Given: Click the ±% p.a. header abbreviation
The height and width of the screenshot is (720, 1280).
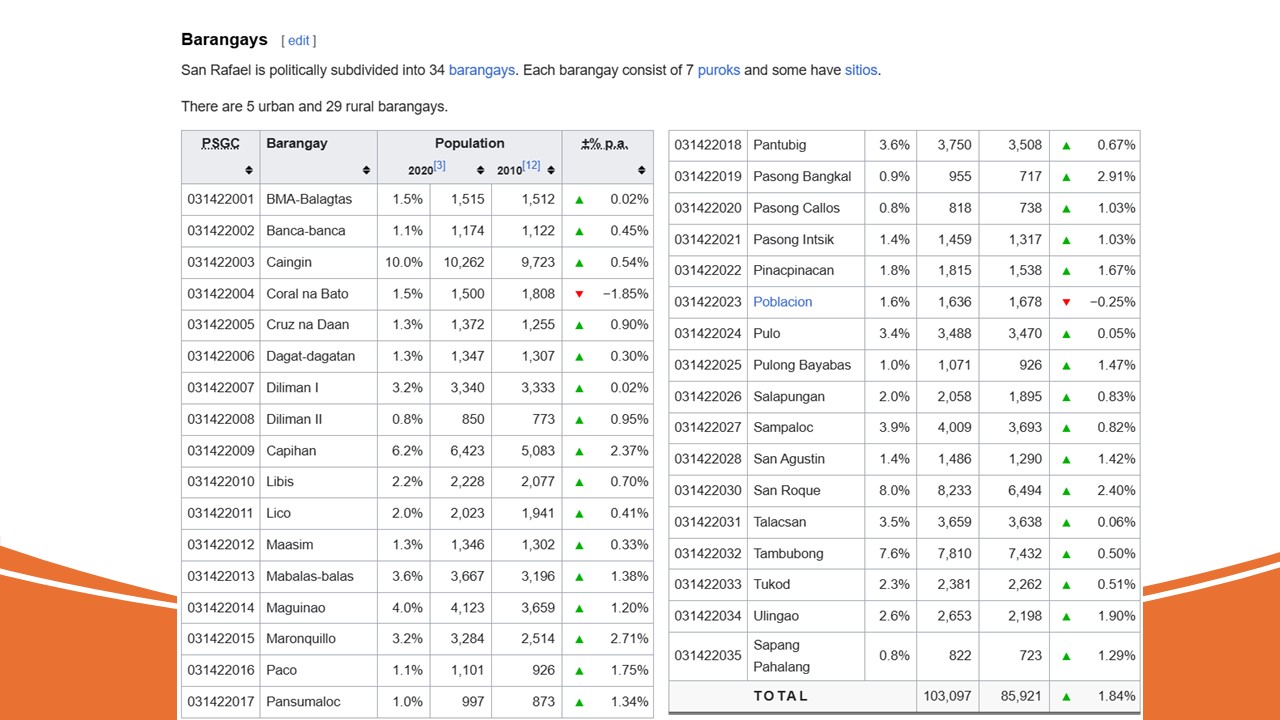Looking at the screenshot, I should (x=605, y=144).
